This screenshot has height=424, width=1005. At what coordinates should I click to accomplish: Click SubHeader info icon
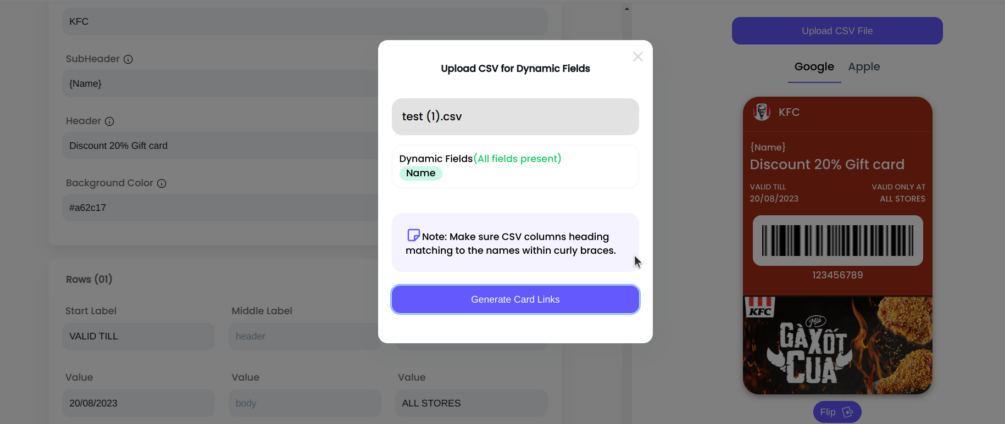(128, 59)
